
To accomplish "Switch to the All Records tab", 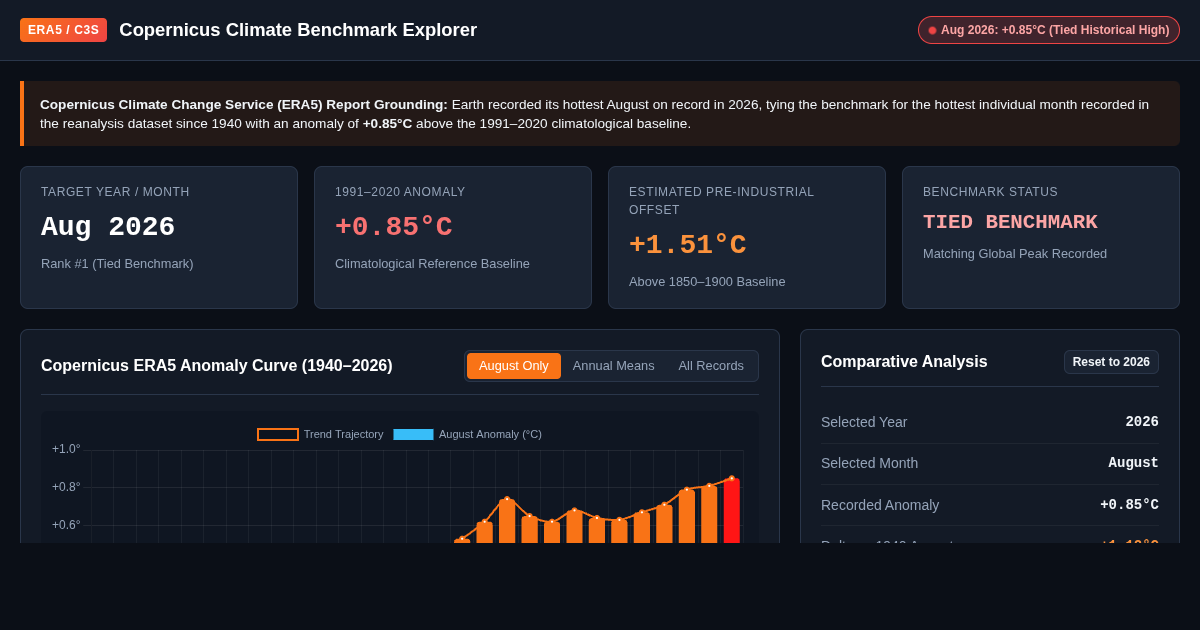I will coord(711,366).
